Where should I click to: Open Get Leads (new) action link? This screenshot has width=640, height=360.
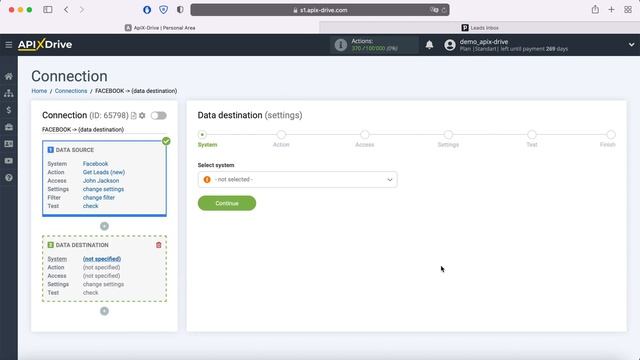[x=104, y=172]
